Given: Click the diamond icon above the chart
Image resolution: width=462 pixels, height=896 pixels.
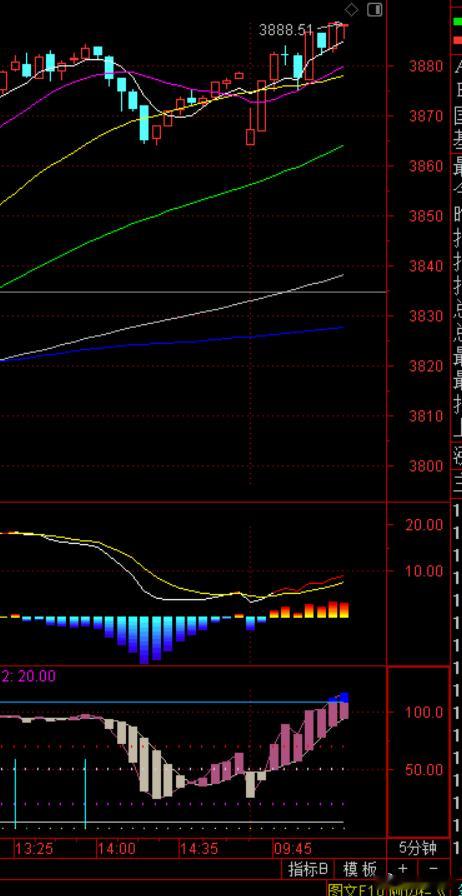Looking at the screenshot, I should [x=351, y=9].
